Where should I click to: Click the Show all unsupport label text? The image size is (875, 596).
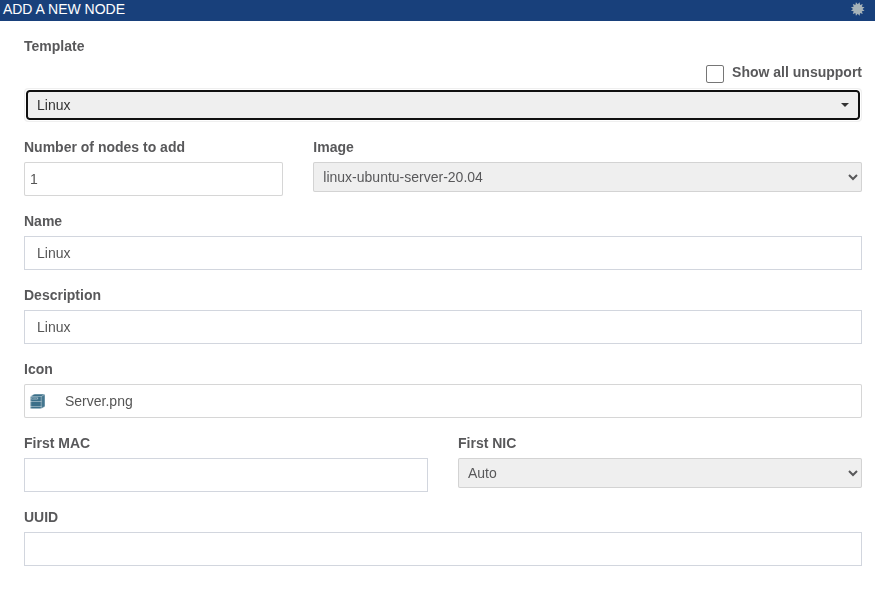pyautogui.click(x=796, y=72)
